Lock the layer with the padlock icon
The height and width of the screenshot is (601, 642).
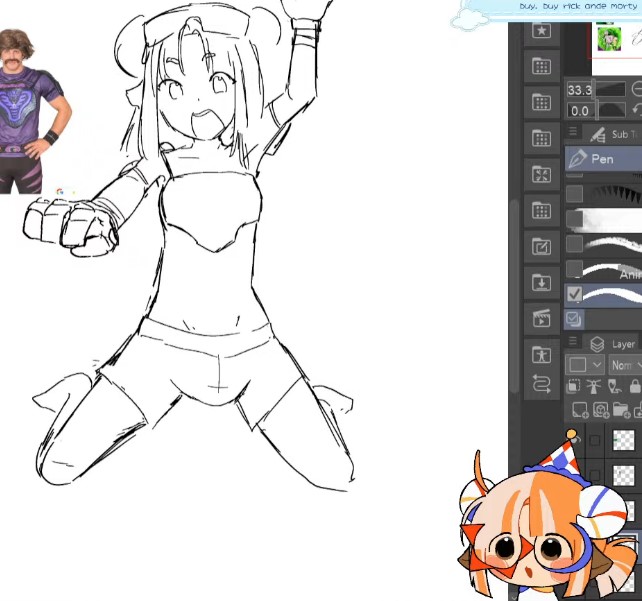[x=635, y=386]
